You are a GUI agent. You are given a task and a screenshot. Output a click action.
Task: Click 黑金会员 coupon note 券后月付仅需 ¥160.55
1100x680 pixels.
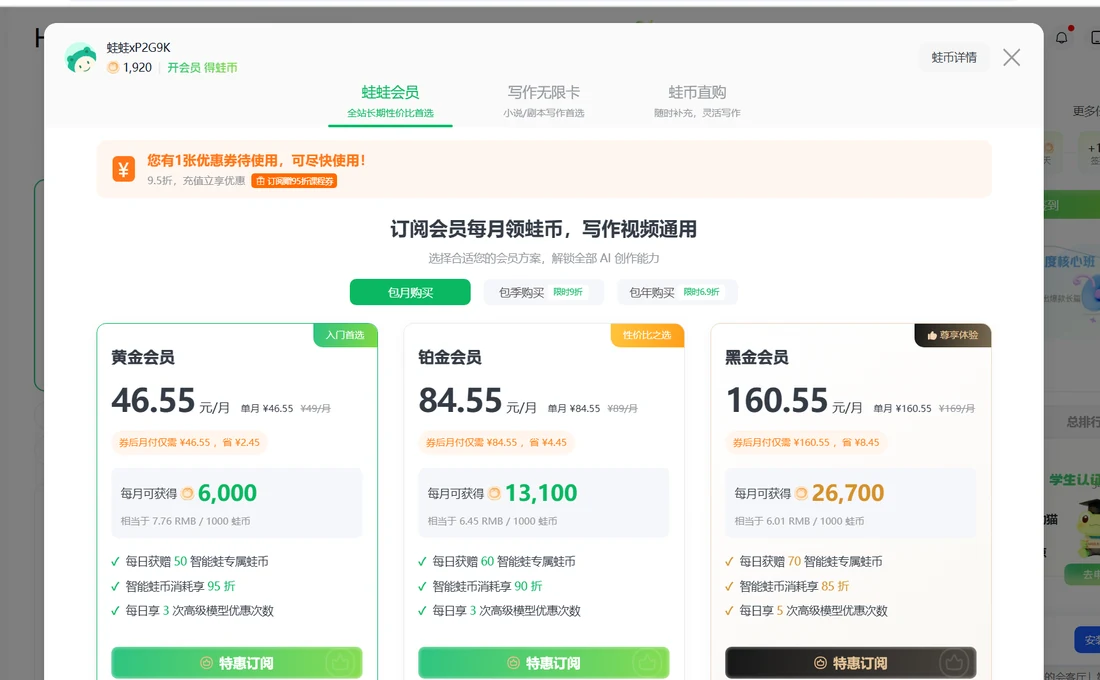pyautogui.click(x=806, y=442)
